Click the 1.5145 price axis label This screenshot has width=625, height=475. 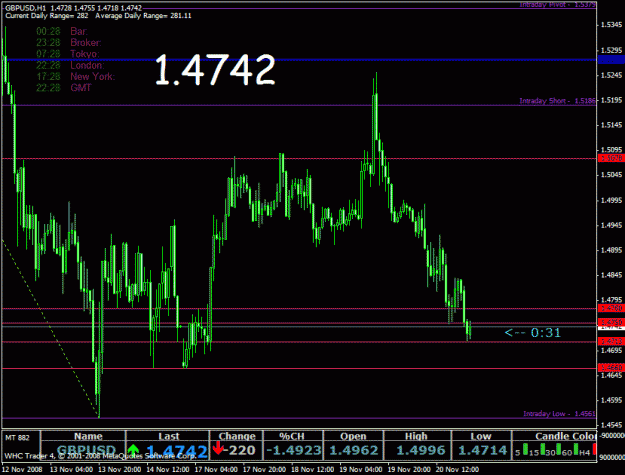tap(611, 125)
